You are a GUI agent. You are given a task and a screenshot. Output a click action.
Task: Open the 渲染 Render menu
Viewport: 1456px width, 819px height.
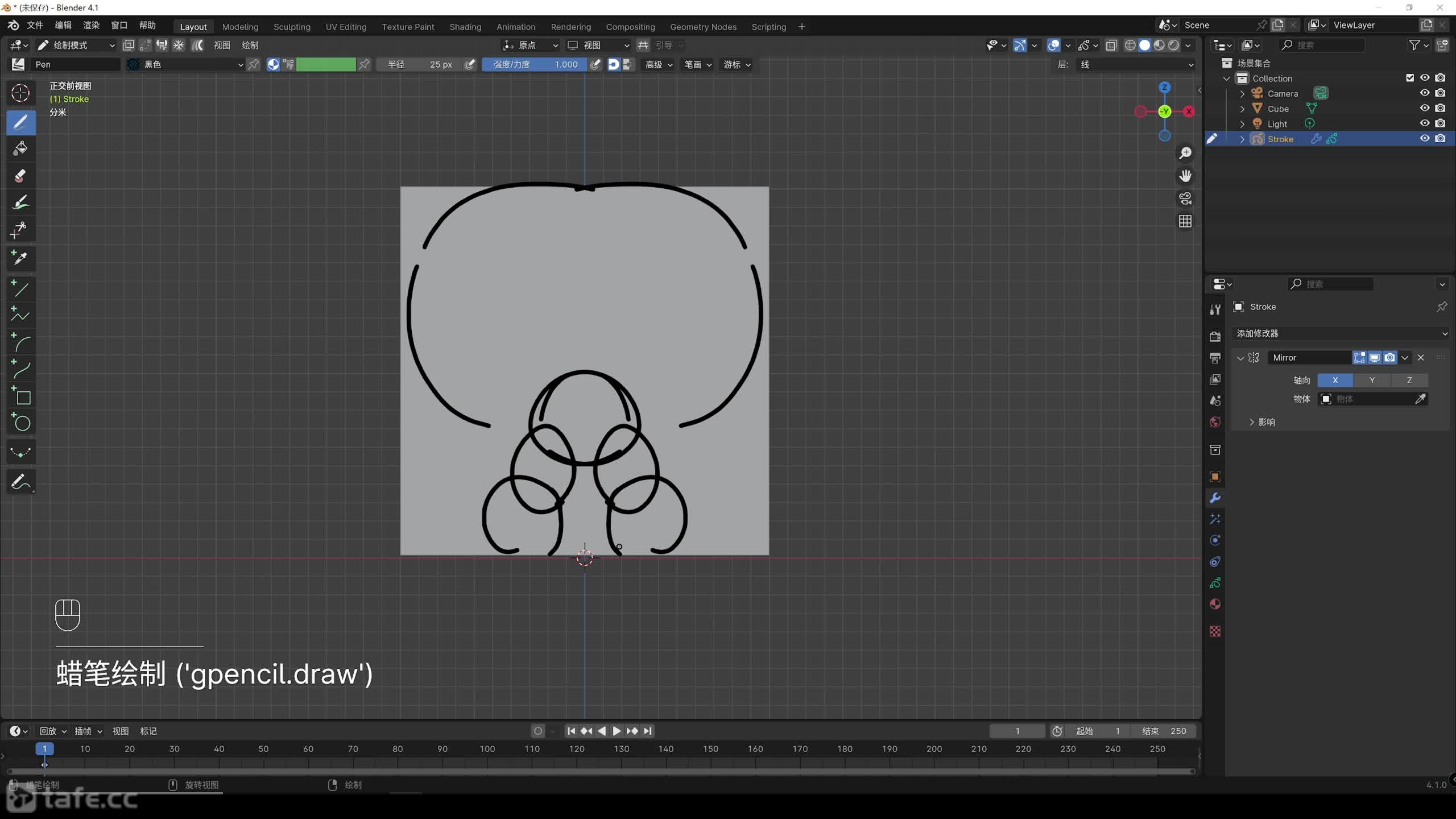coord(91,25)
